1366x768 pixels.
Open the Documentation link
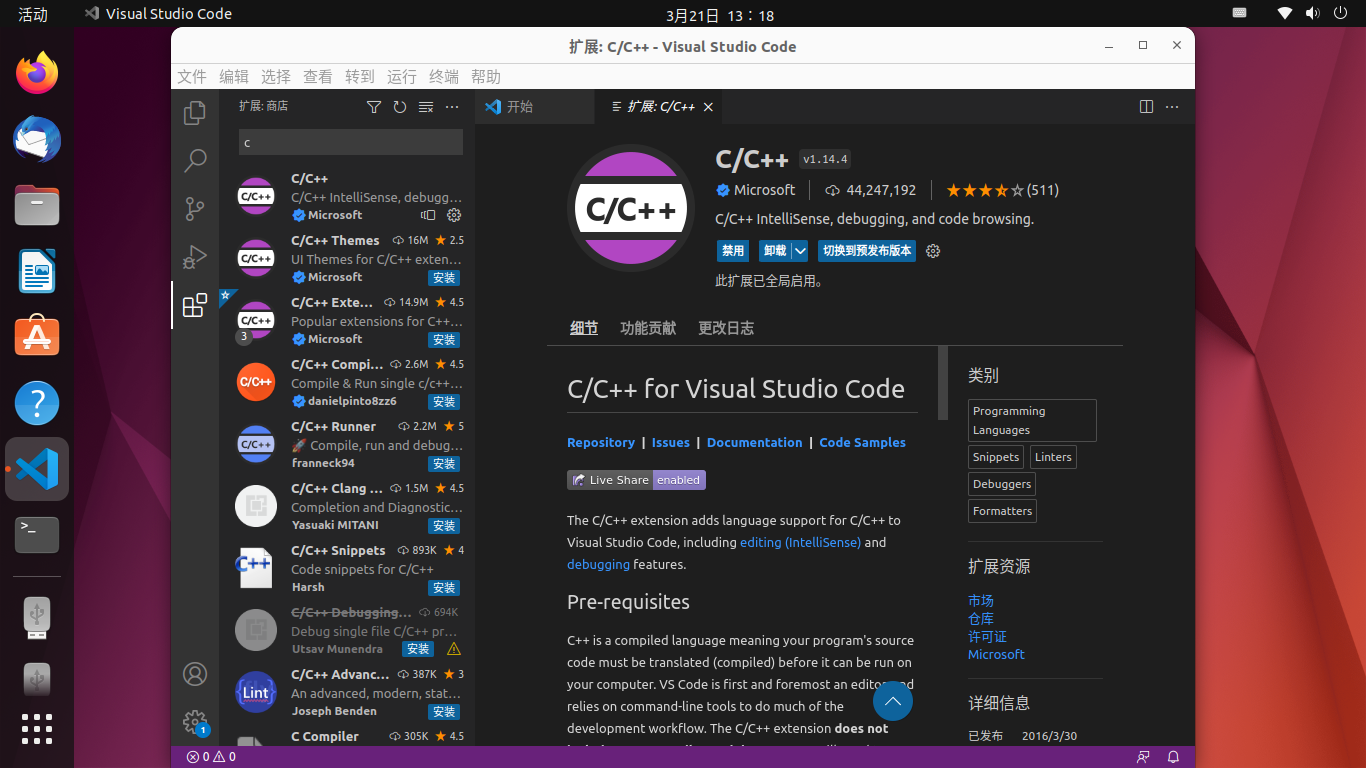click(755, 442)
